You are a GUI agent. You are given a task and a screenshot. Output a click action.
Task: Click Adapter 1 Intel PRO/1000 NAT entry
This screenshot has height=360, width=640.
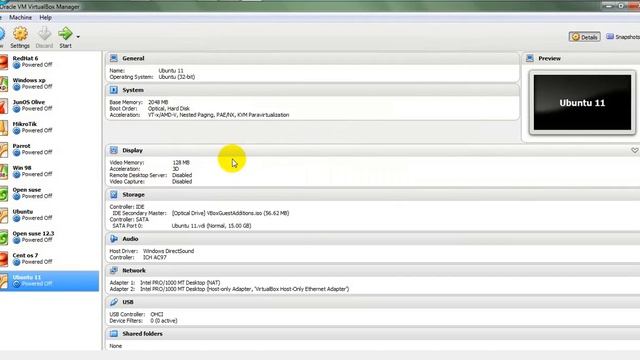(x=180, y=282)
